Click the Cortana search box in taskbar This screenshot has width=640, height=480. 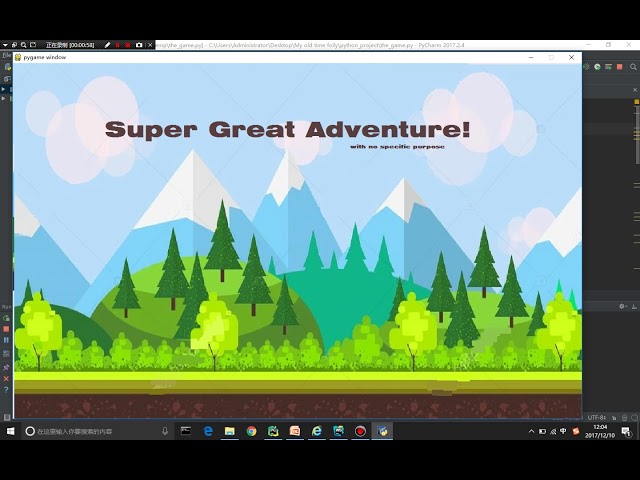point(98,431)
